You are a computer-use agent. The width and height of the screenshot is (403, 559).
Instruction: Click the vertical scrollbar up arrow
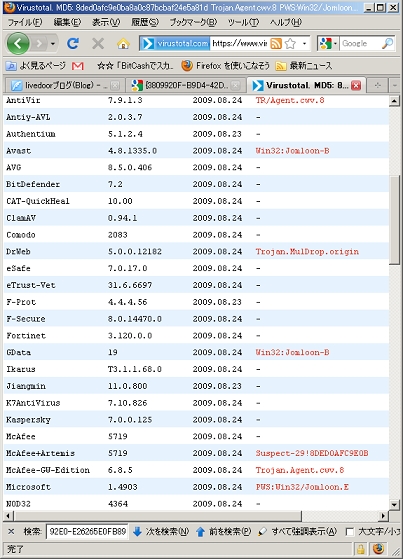click(x=394, y=101)
